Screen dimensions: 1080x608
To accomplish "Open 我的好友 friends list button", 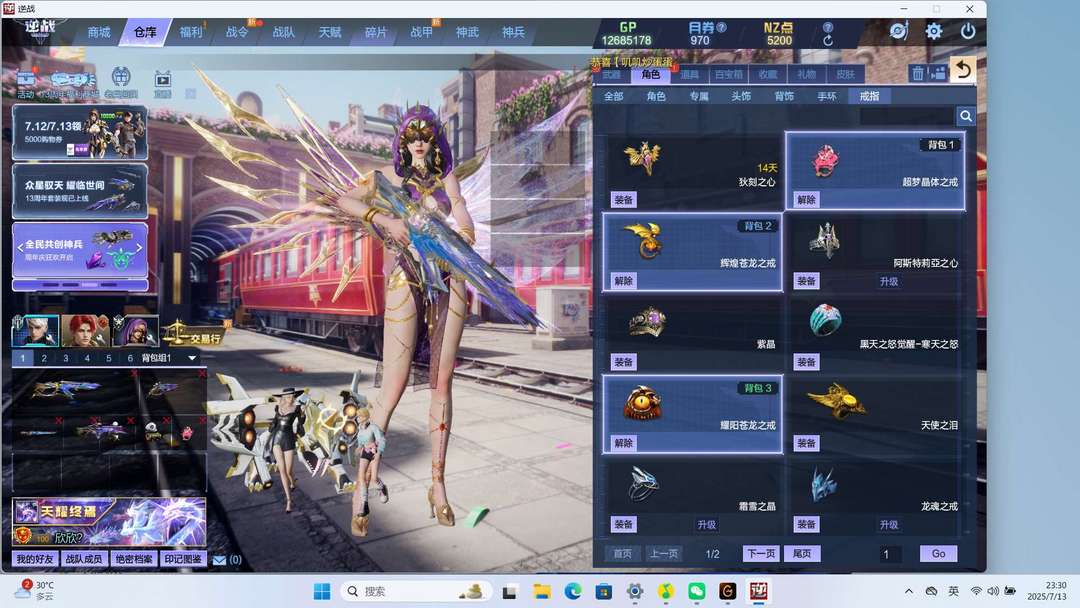I will tap(35, 559).
